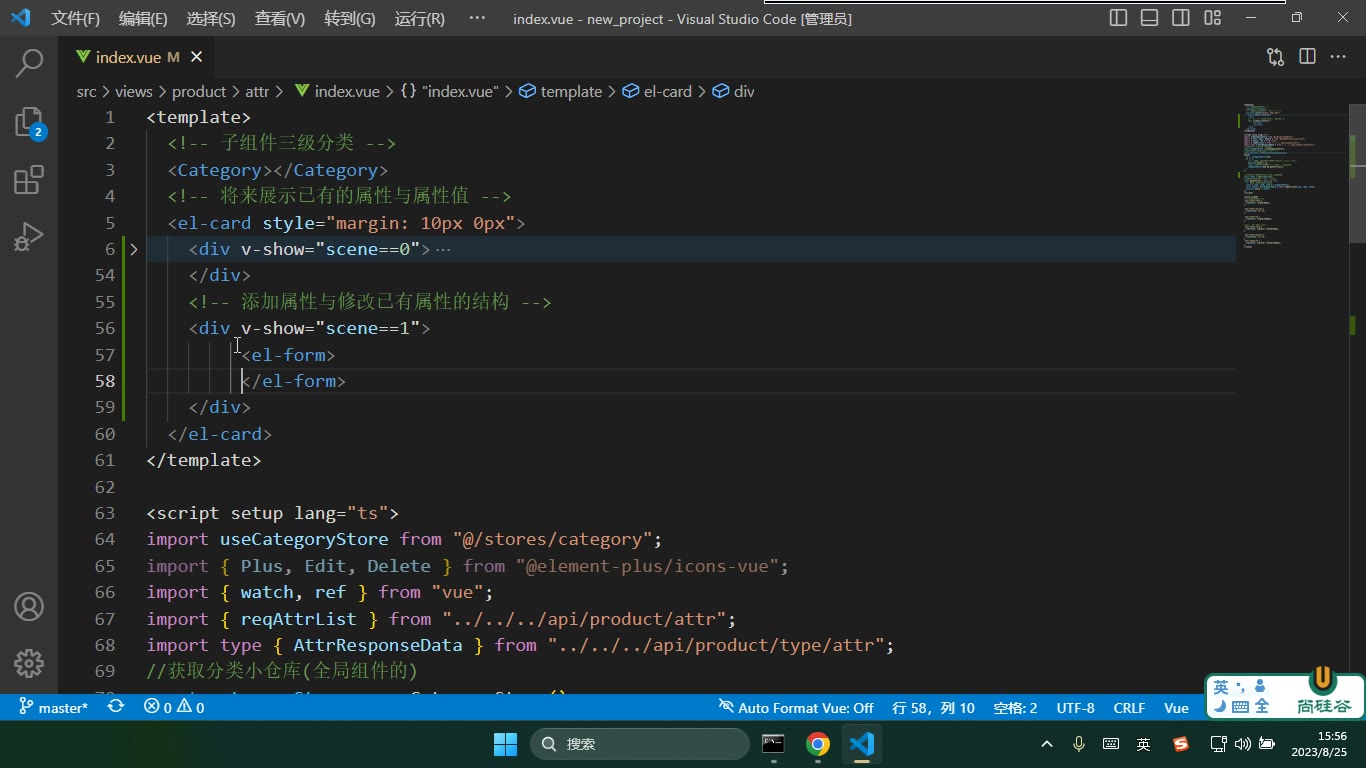Show more menu items ellipsis in title bar
The width and height of the screenshot is (1366, 768).
pos(477,18)
